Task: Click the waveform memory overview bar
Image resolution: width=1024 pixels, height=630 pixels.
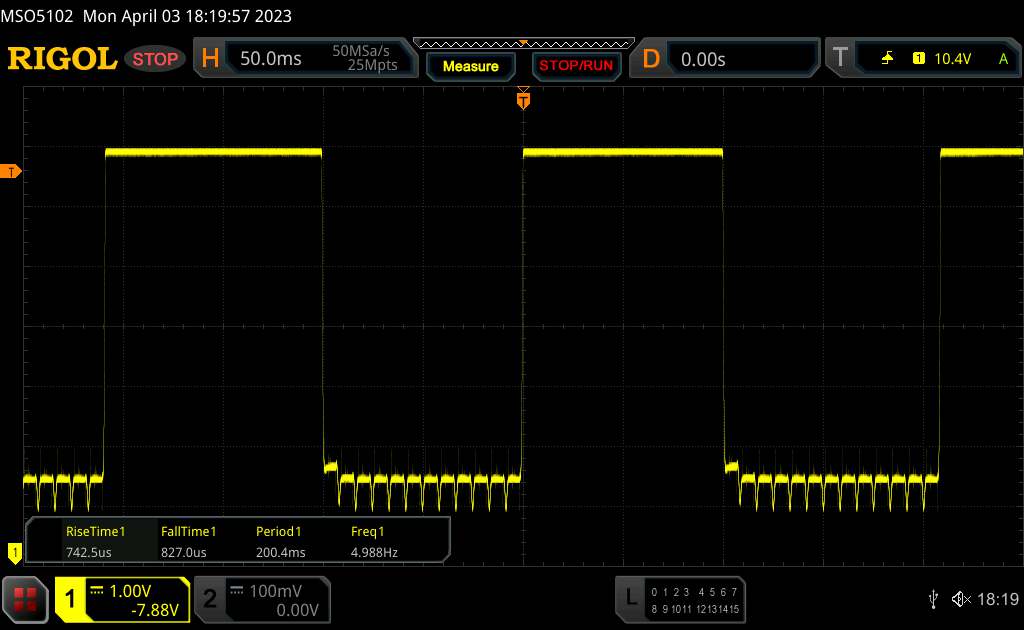Action: pyautogui.click(x=524, y=44)
